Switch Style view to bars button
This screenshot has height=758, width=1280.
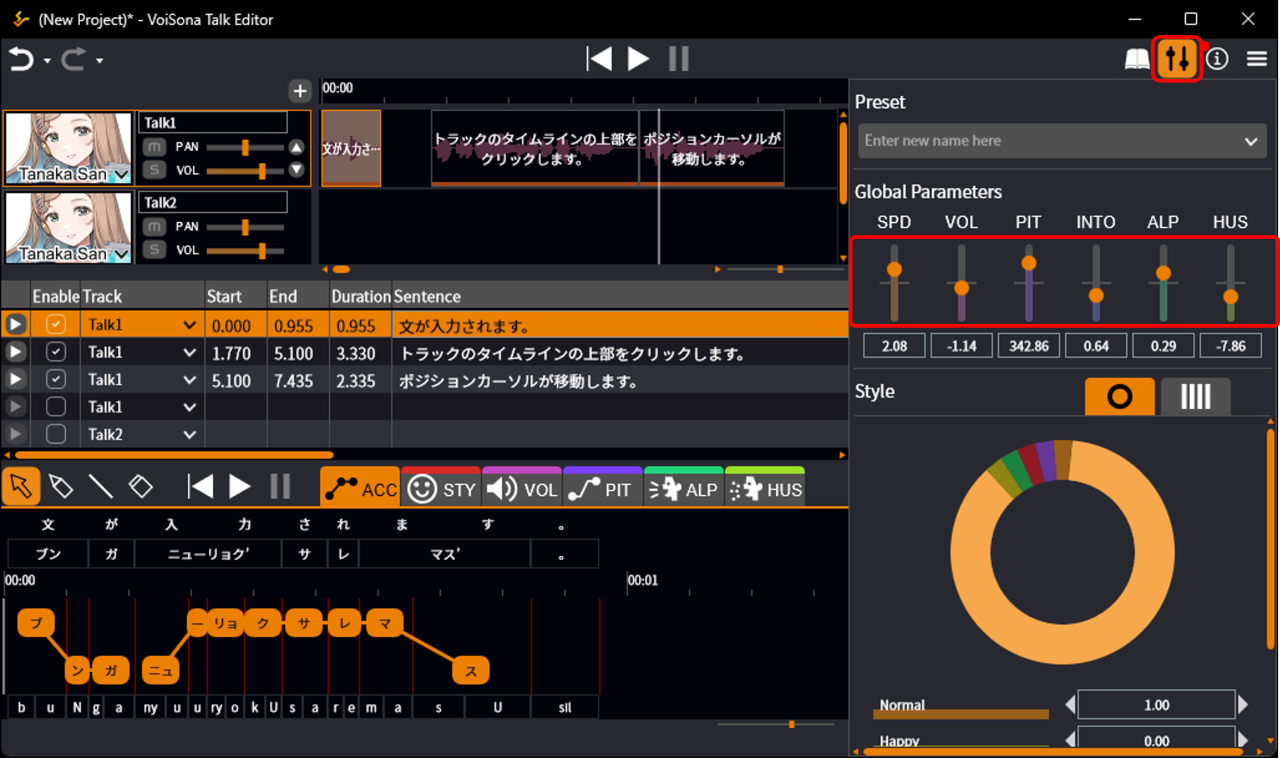click(x=1195, y=397)
